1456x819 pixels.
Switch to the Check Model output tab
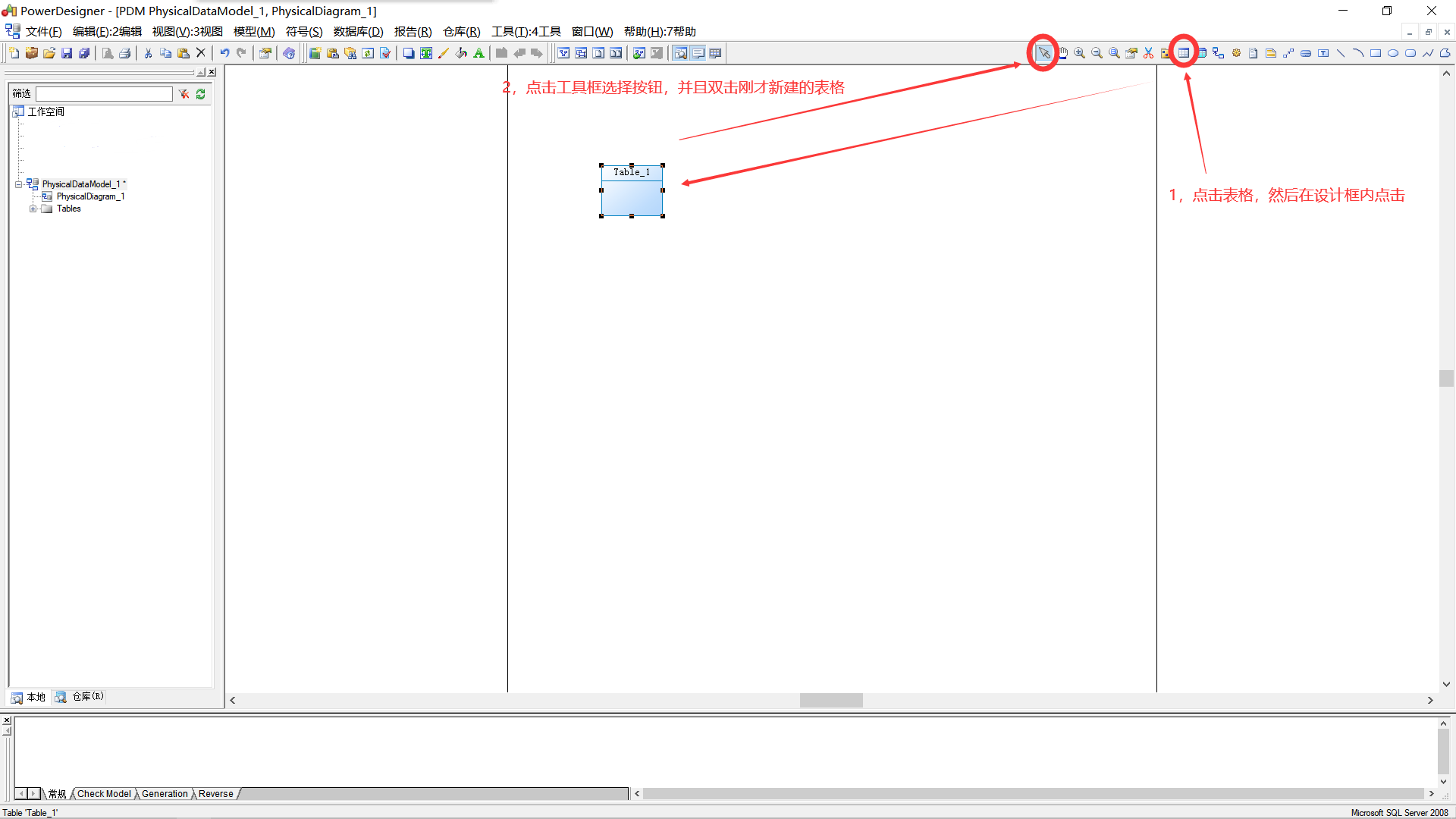pyautogui.click(x=104, y=794)
